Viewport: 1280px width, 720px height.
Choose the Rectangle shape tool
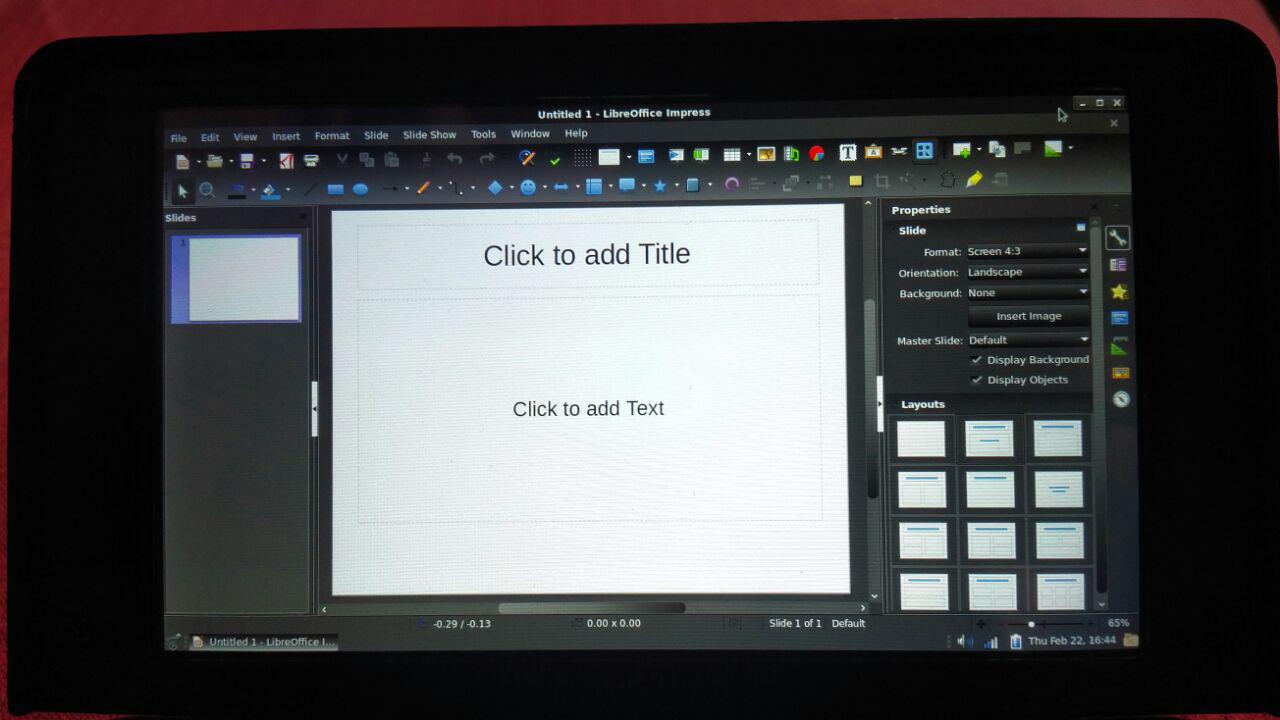(336, 188)
